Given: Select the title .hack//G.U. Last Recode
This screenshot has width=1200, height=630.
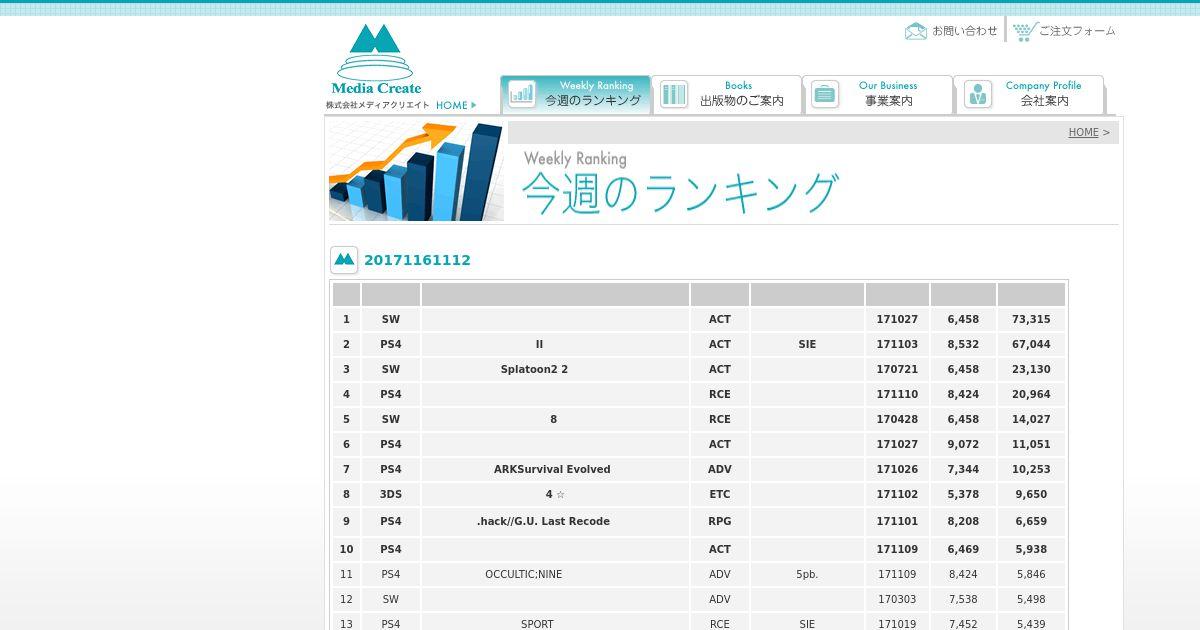Looking at the screenshot, I should pyautogui.click(x=543, y=521).
